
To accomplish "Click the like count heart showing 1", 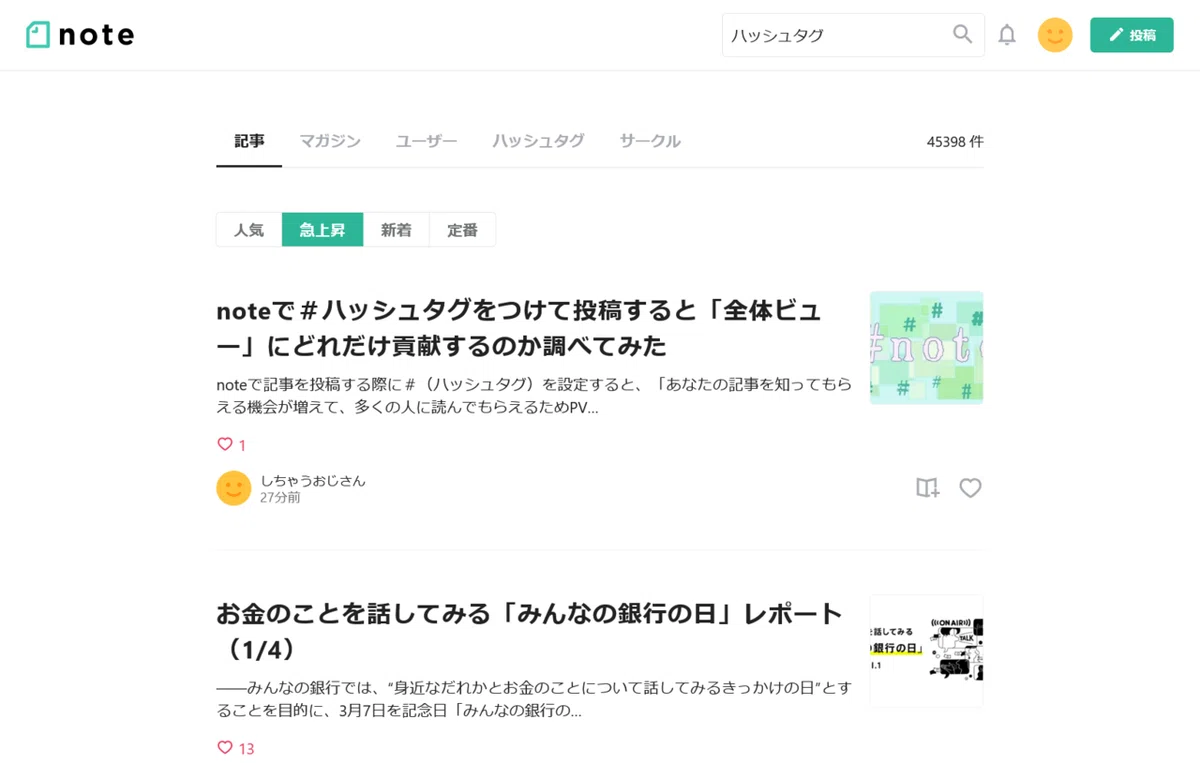I will tap(231, 445).
